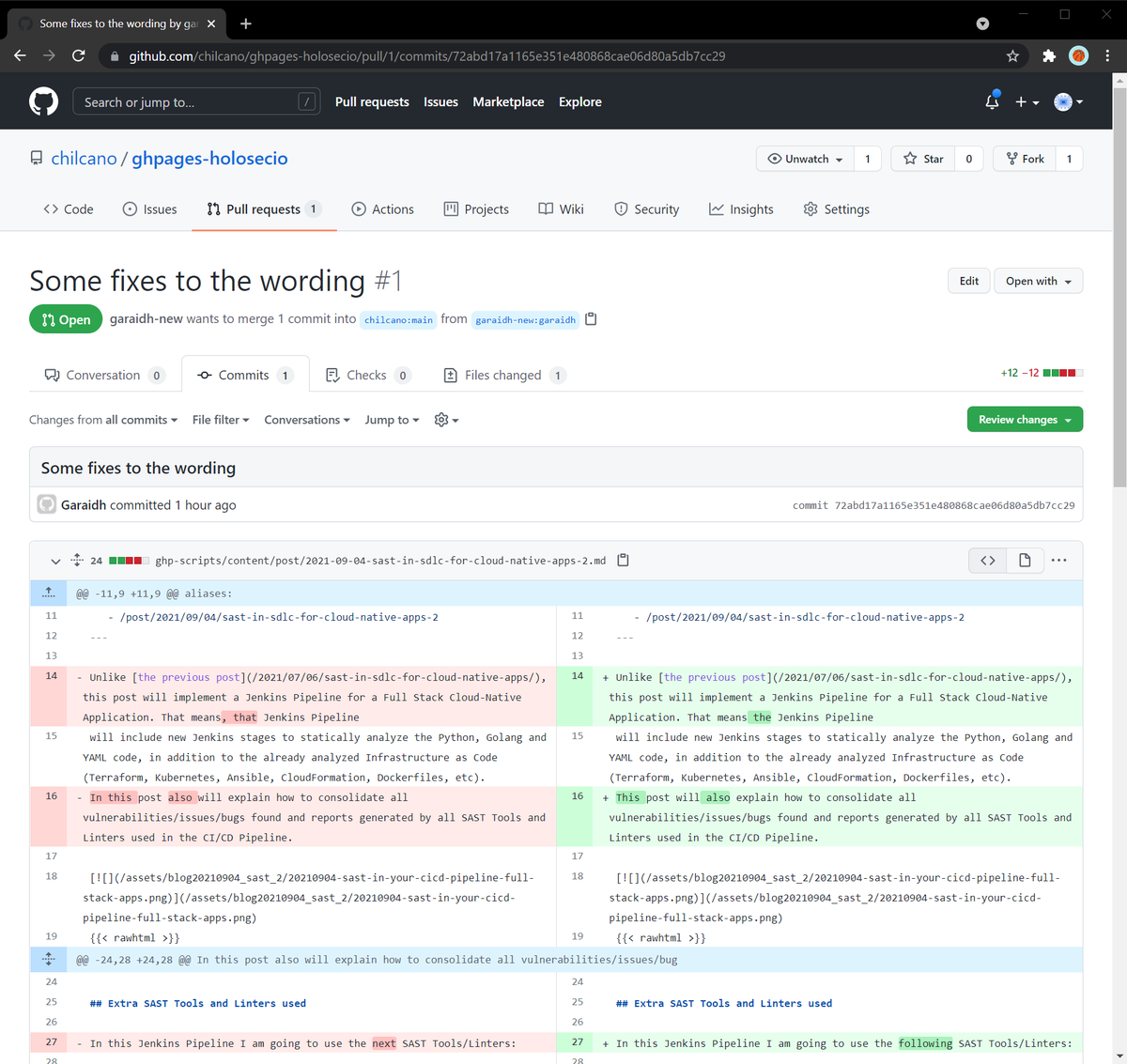This screenshot has width=1127, height=1064.
Task: Click the copy branch name clipboard icon
Action: (591, 319)
